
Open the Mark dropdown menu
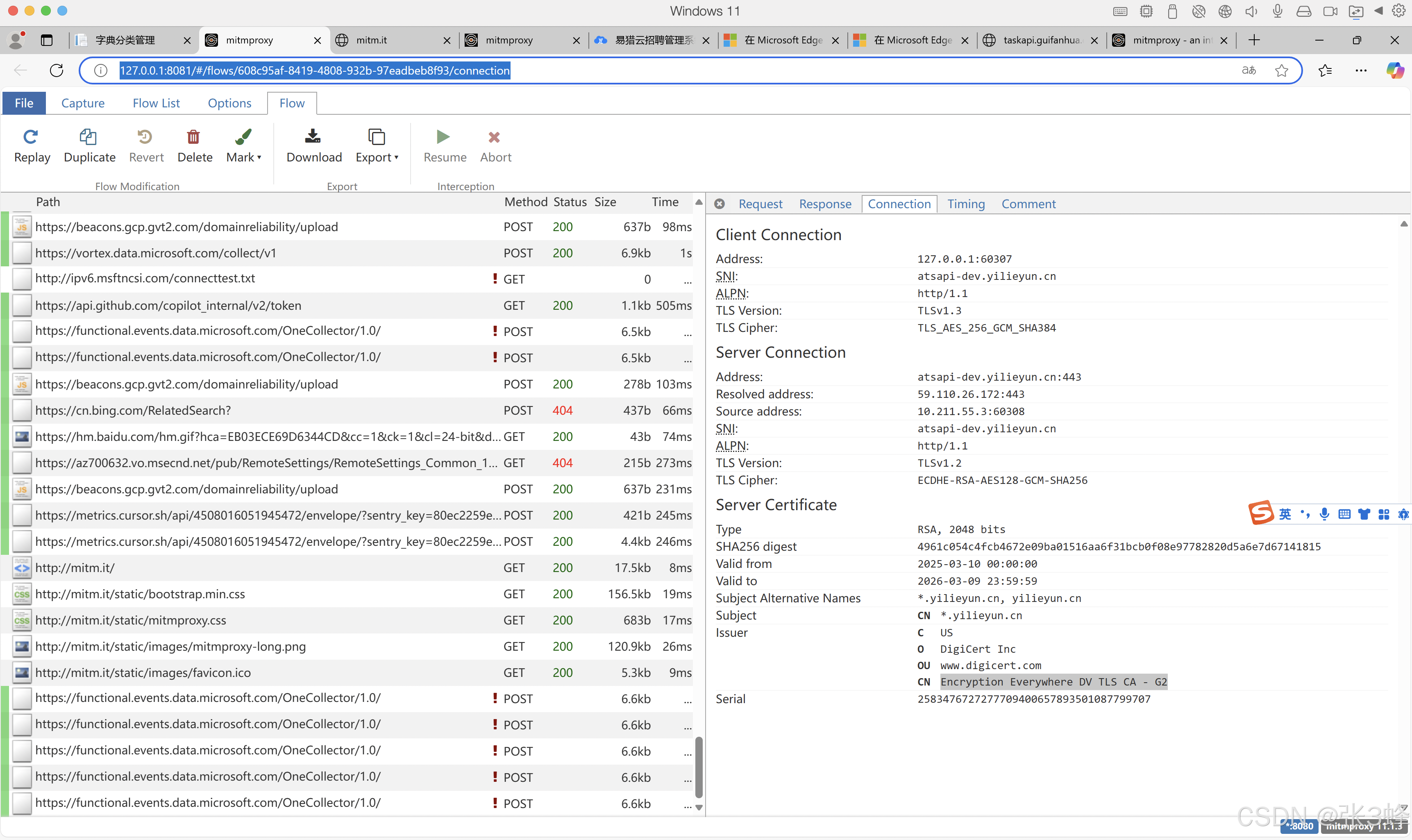(x=243, y=157)
